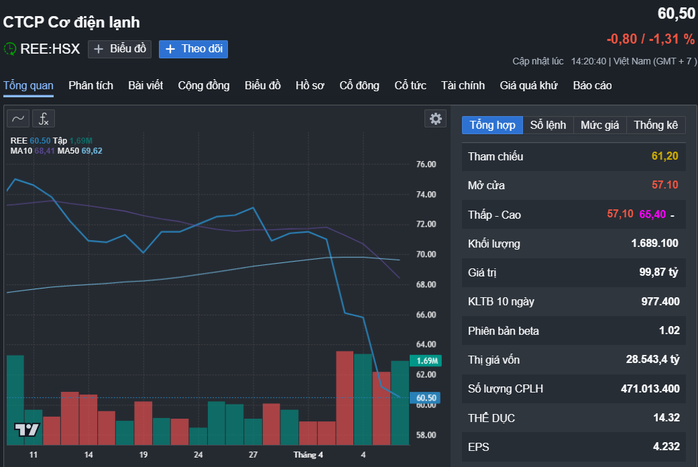698x467 pixels.
Task: Click the THỂ DỤC value 14.32
Action: [x=666, y=418]
